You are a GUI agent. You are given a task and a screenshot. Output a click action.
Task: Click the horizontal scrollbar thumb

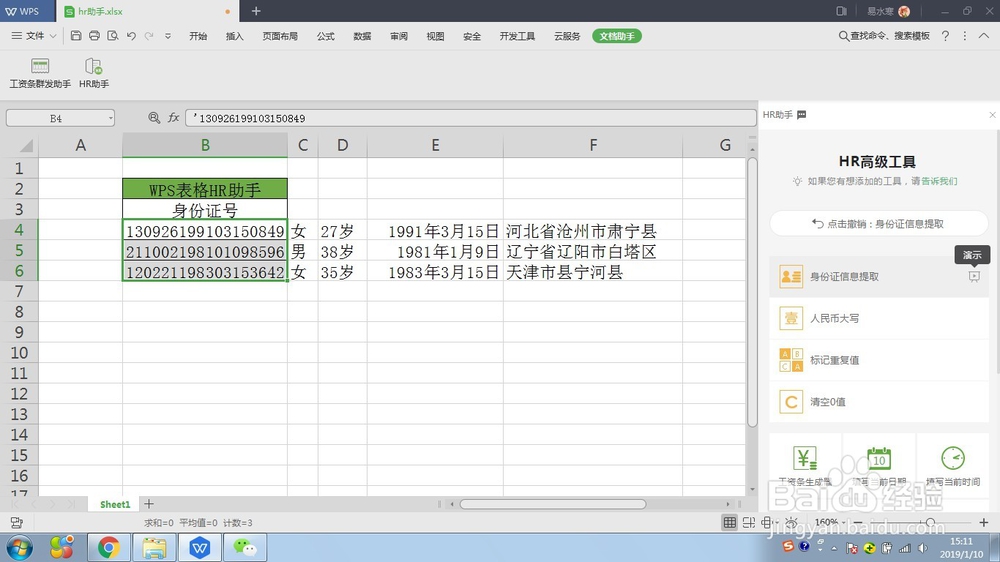pyautogui.click(x=552, y=504)
